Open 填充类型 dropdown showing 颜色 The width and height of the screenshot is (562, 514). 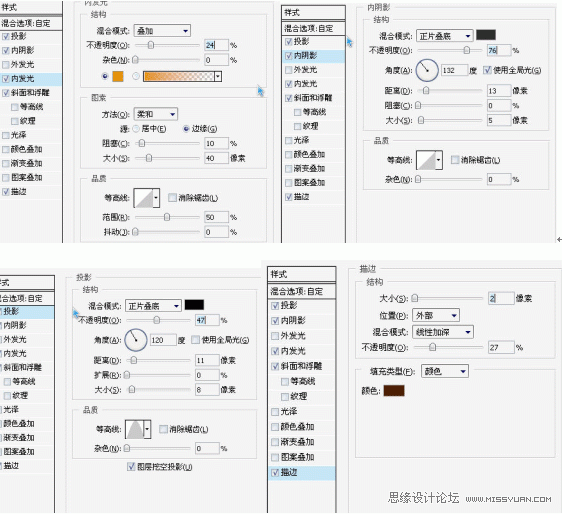445,371
